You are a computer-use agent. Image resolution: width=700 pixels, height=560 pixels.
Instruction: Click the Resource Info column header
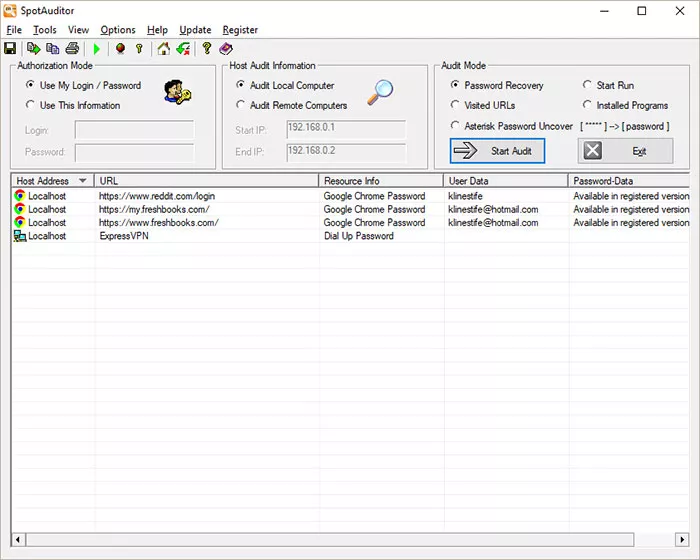[x=381, y=181]
